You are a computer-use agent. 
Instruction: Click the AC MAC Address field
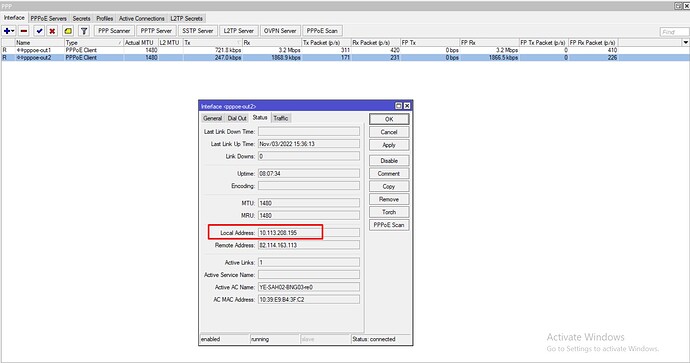tap(308, 299)
